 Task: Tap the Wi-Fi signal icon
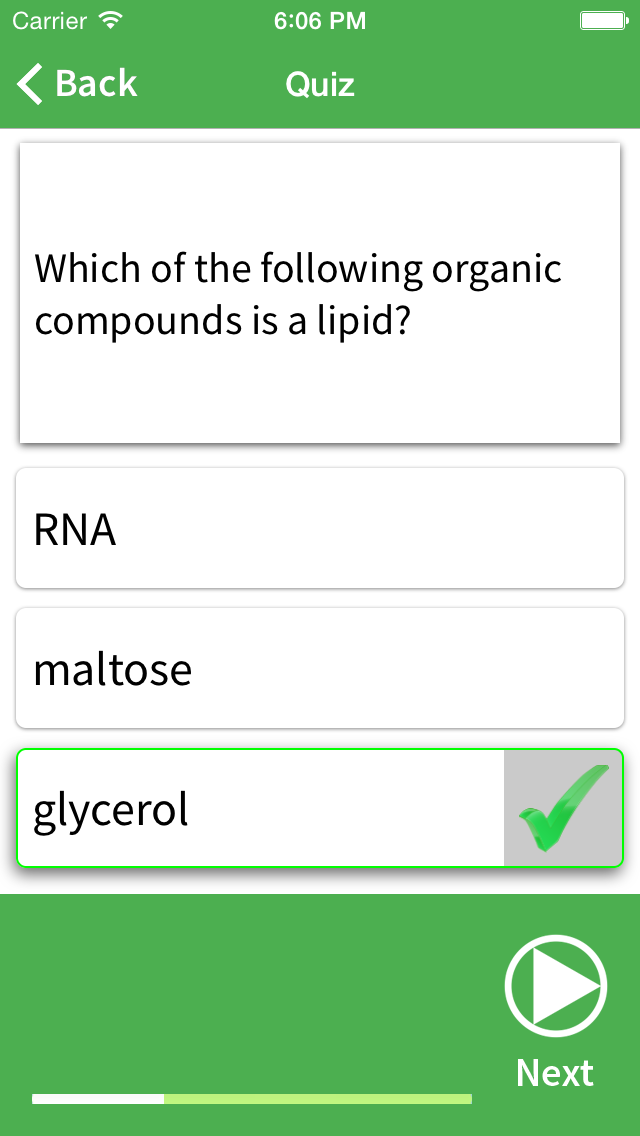pos(111,20)
